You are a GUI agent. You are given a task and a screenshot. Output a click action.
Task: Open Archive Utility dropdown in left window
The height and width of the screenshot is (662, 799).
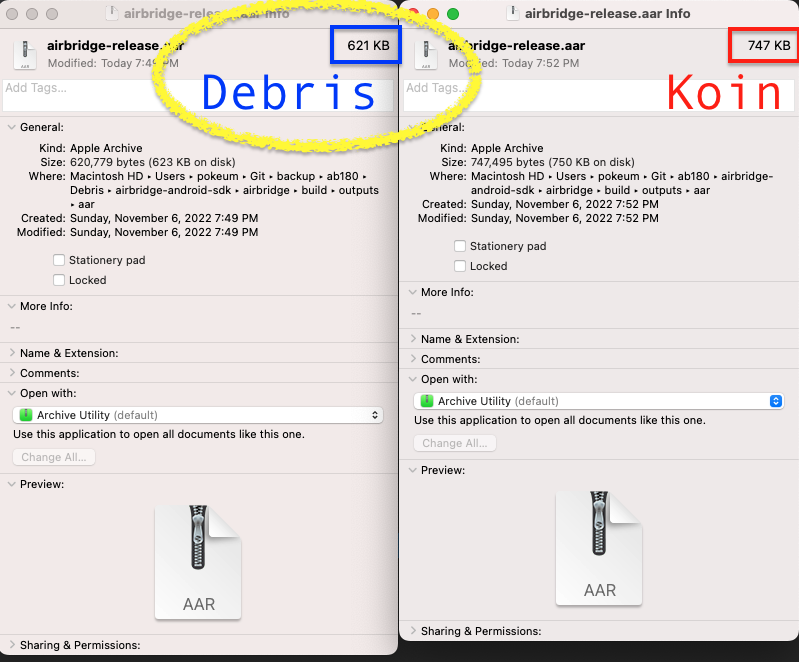coord(198,415)
